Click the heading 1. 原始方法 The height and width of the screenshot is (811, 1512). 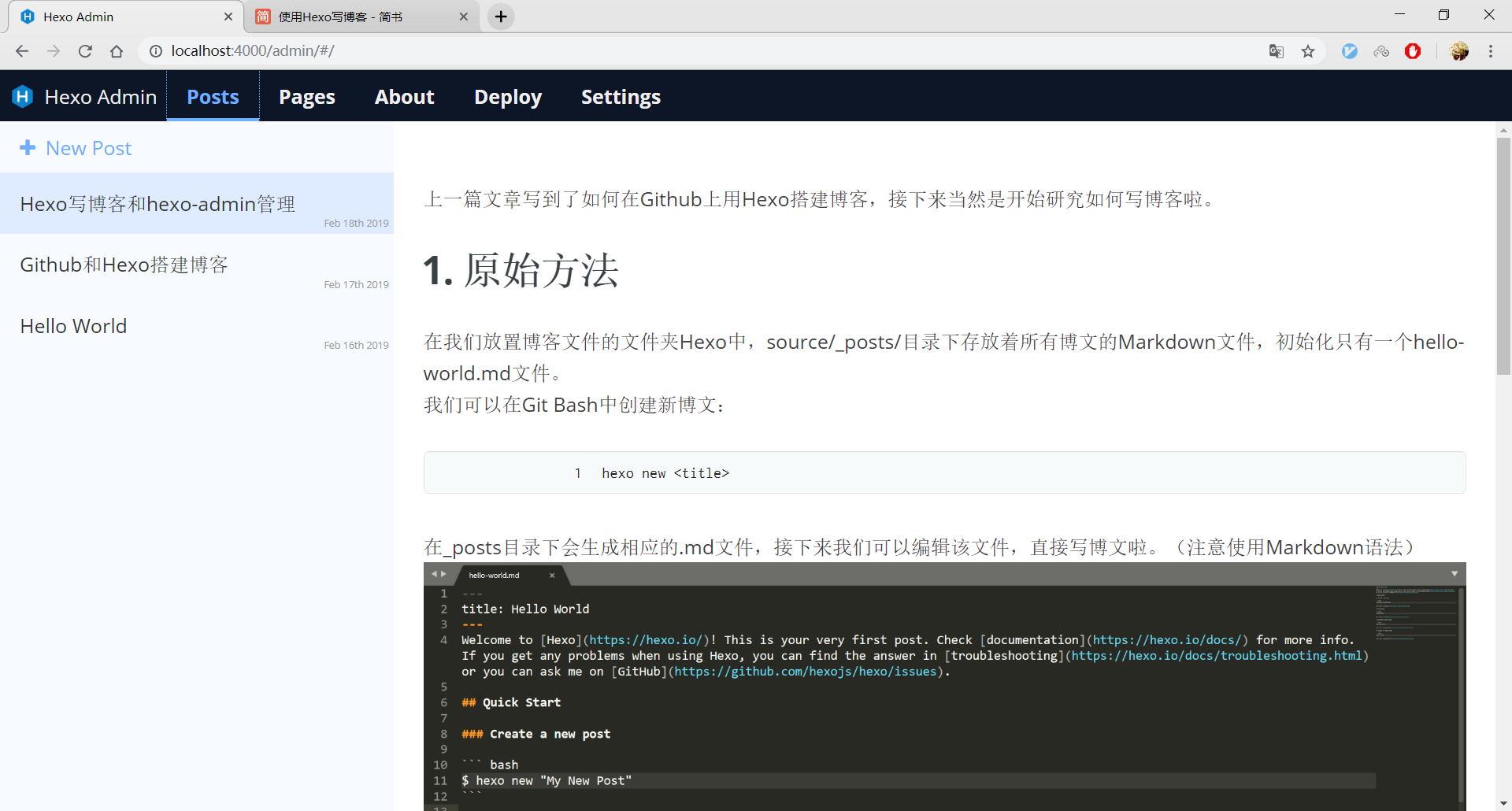coord(521,270)
